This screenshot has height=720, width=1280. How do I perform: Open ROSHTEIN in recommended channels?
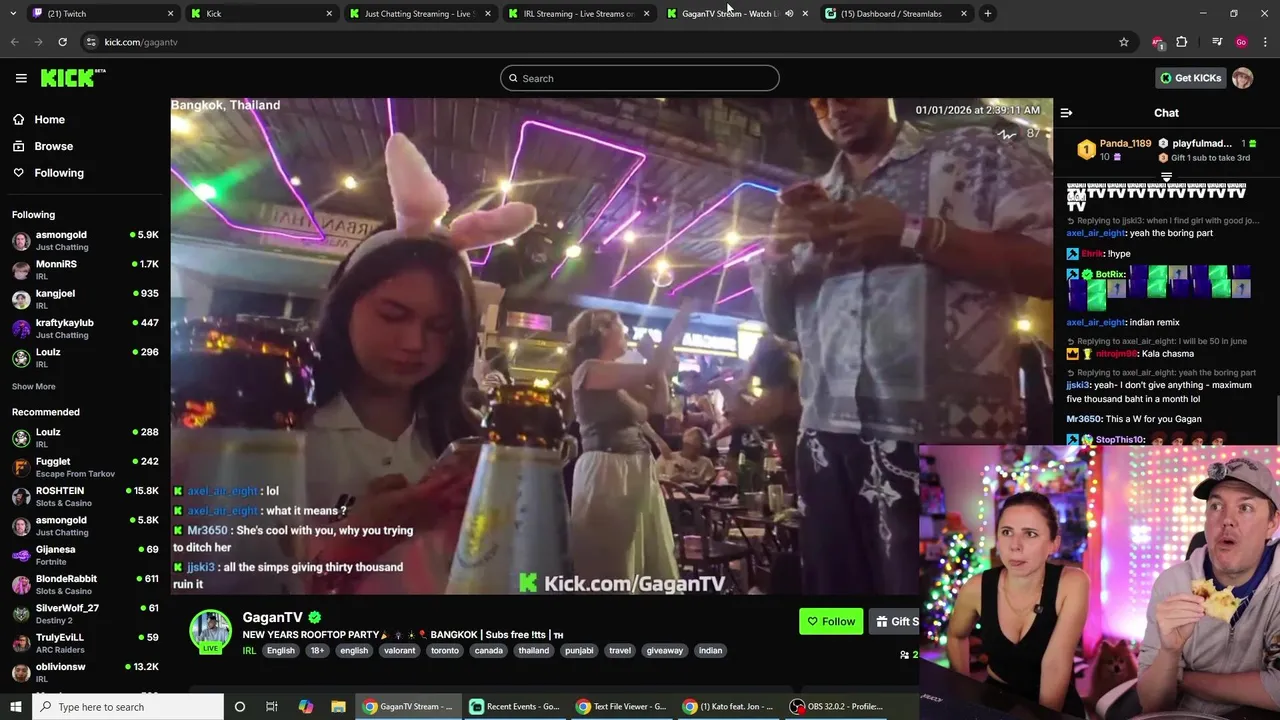click(85, 496)
